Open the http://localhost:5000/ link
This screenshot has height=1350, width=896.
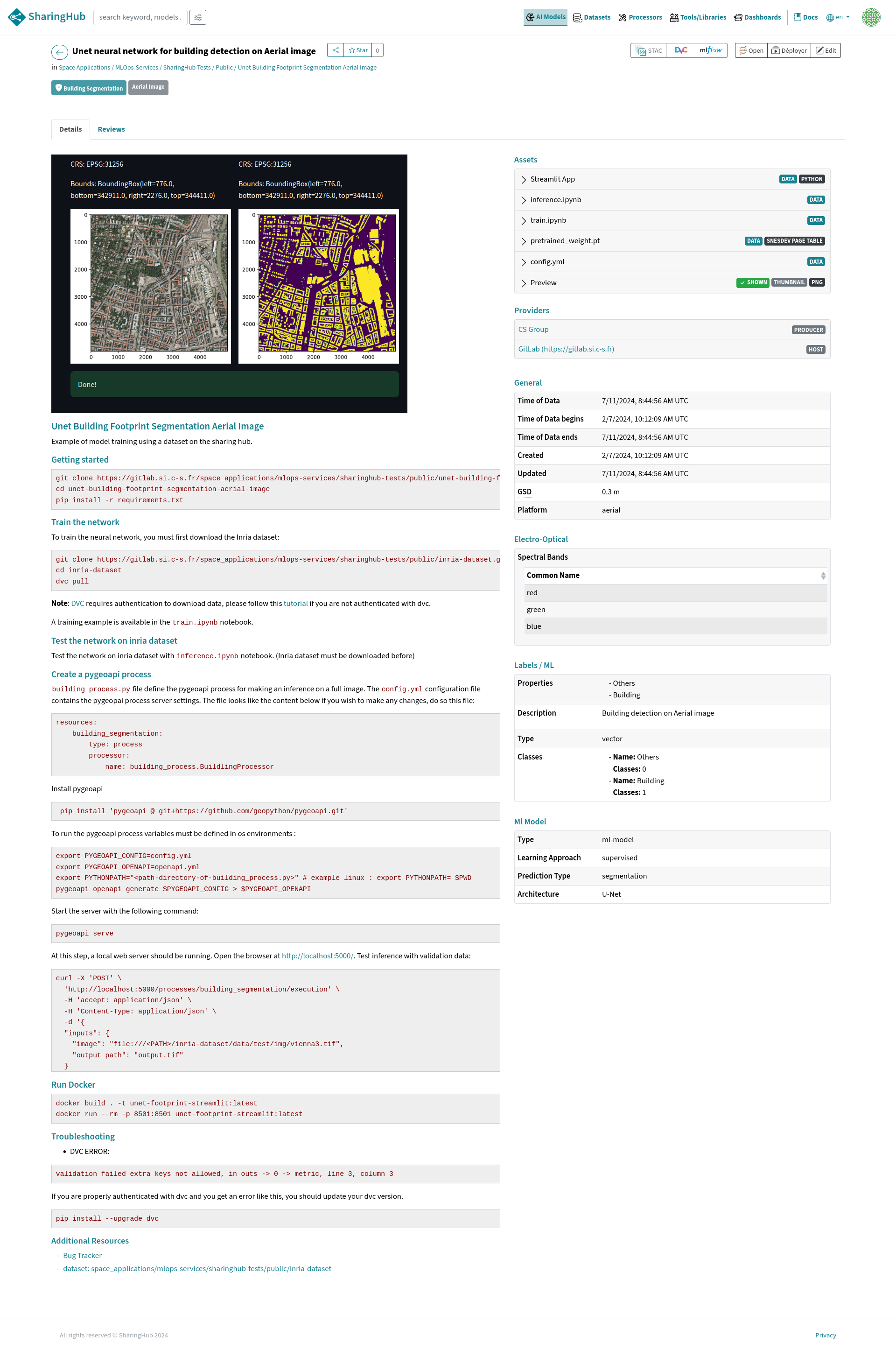coord(317,956)
